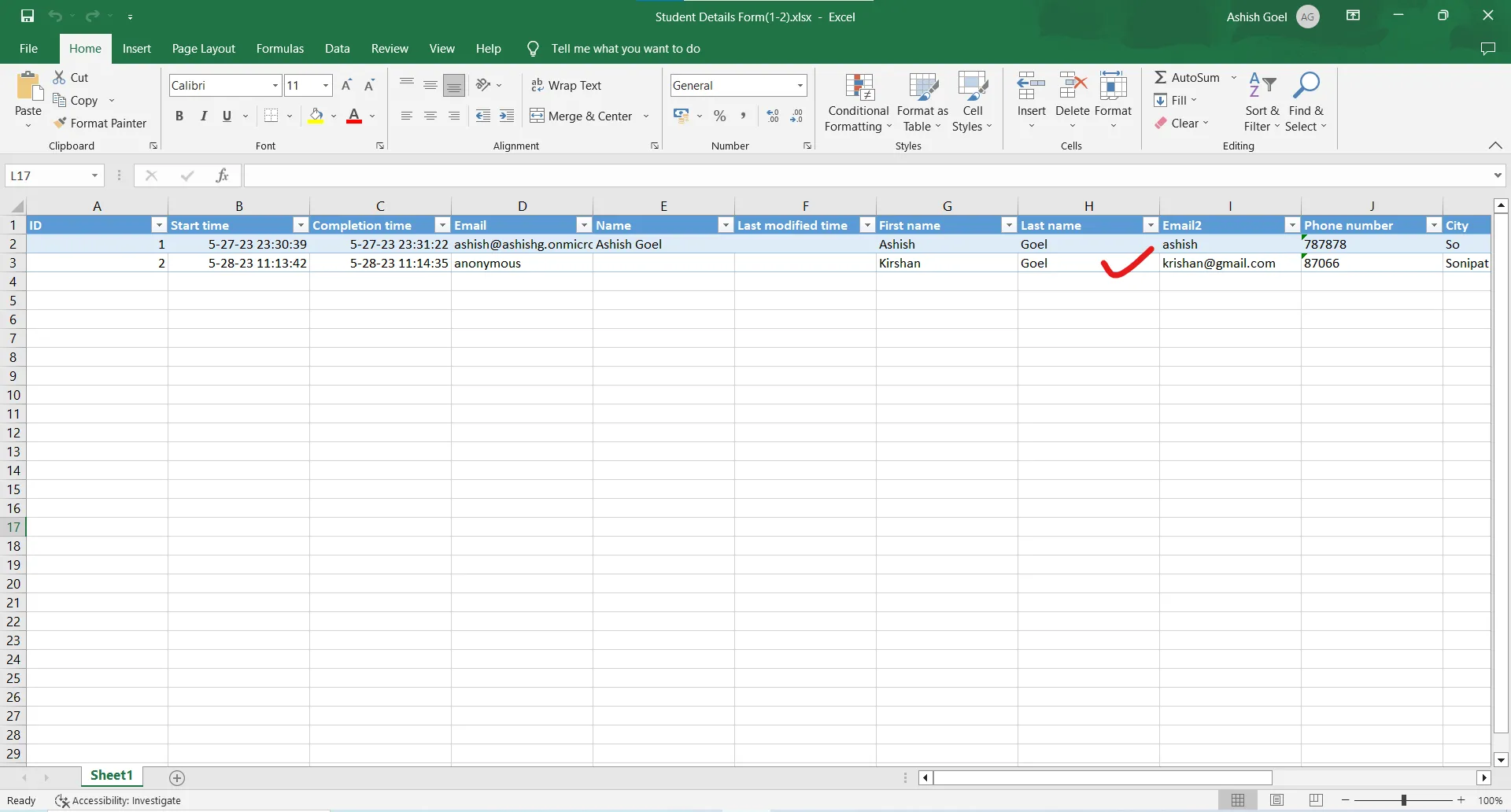Toggle bold formatting
This screenshot has height=812, width=1511.
pos(179,115)
